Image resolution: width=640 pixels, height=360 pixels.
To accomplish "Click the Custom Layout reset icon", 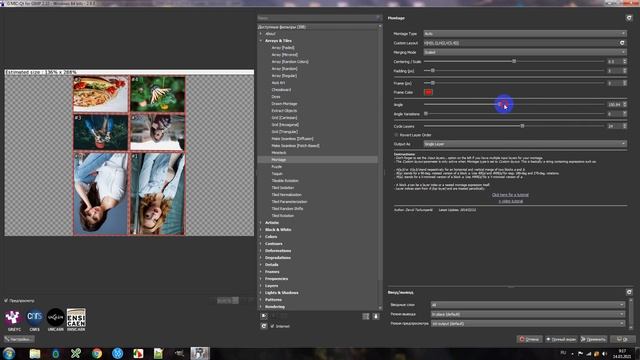I will click(622, 43).
